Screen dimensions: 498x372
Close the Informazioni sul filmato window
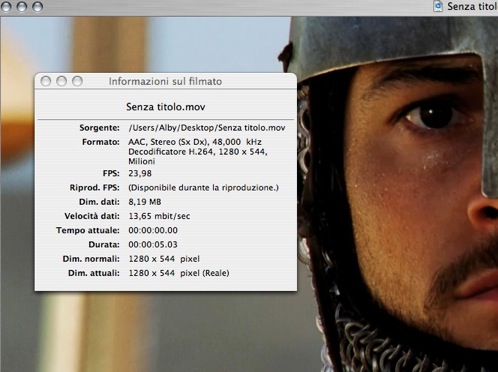point(46,81)
